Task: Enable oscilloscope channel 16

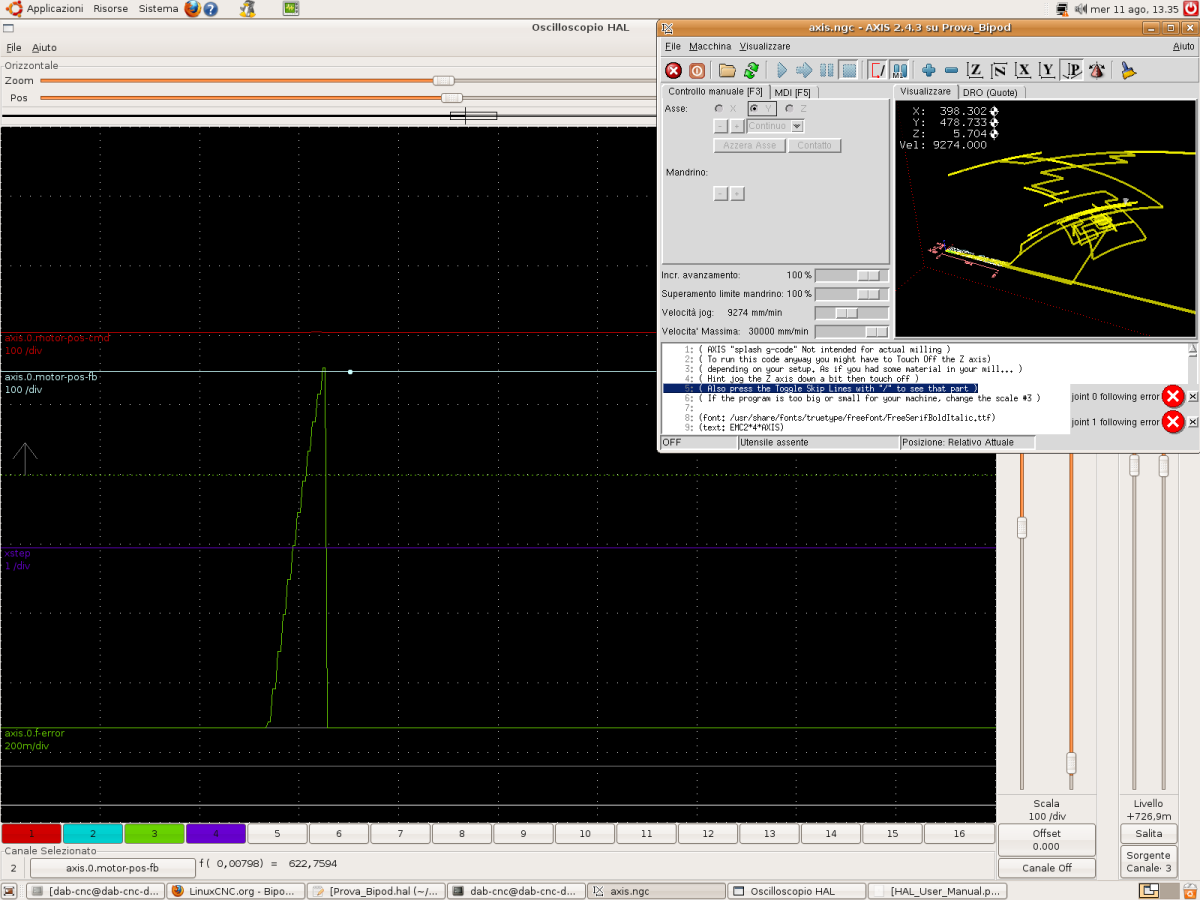Action: point(959,833)
